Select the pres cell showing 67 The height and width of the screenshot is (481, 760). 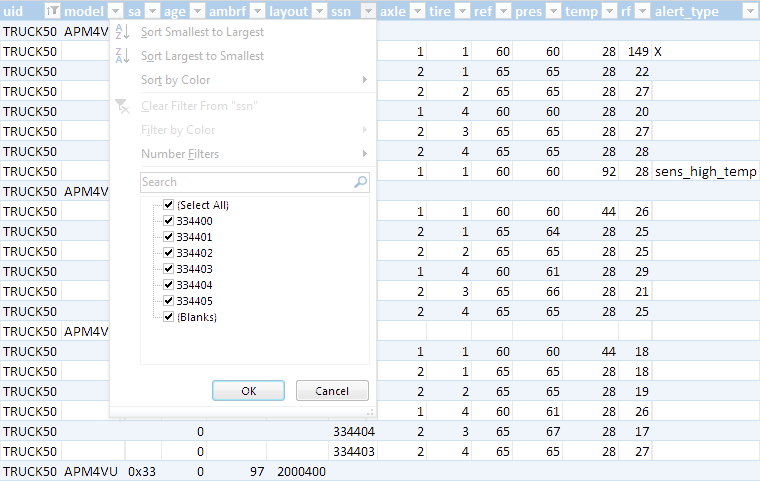click(538, 432)
